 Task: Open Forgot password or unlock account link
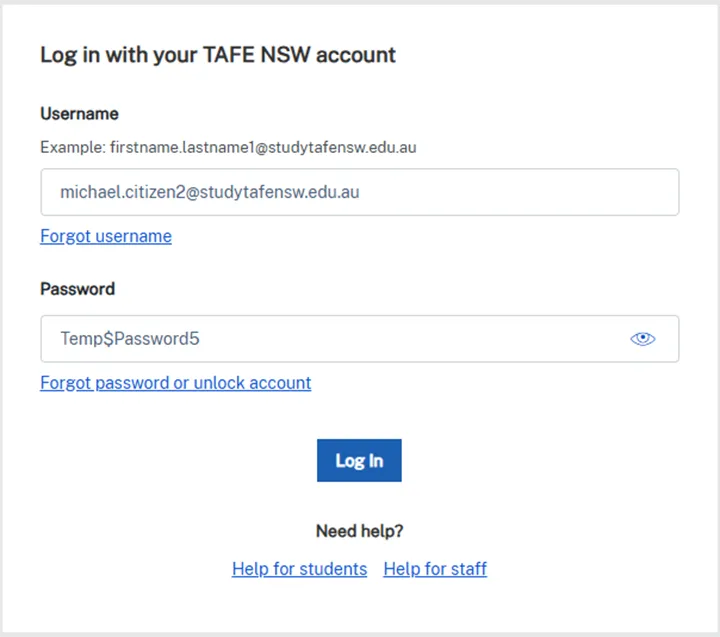(176, 383)
